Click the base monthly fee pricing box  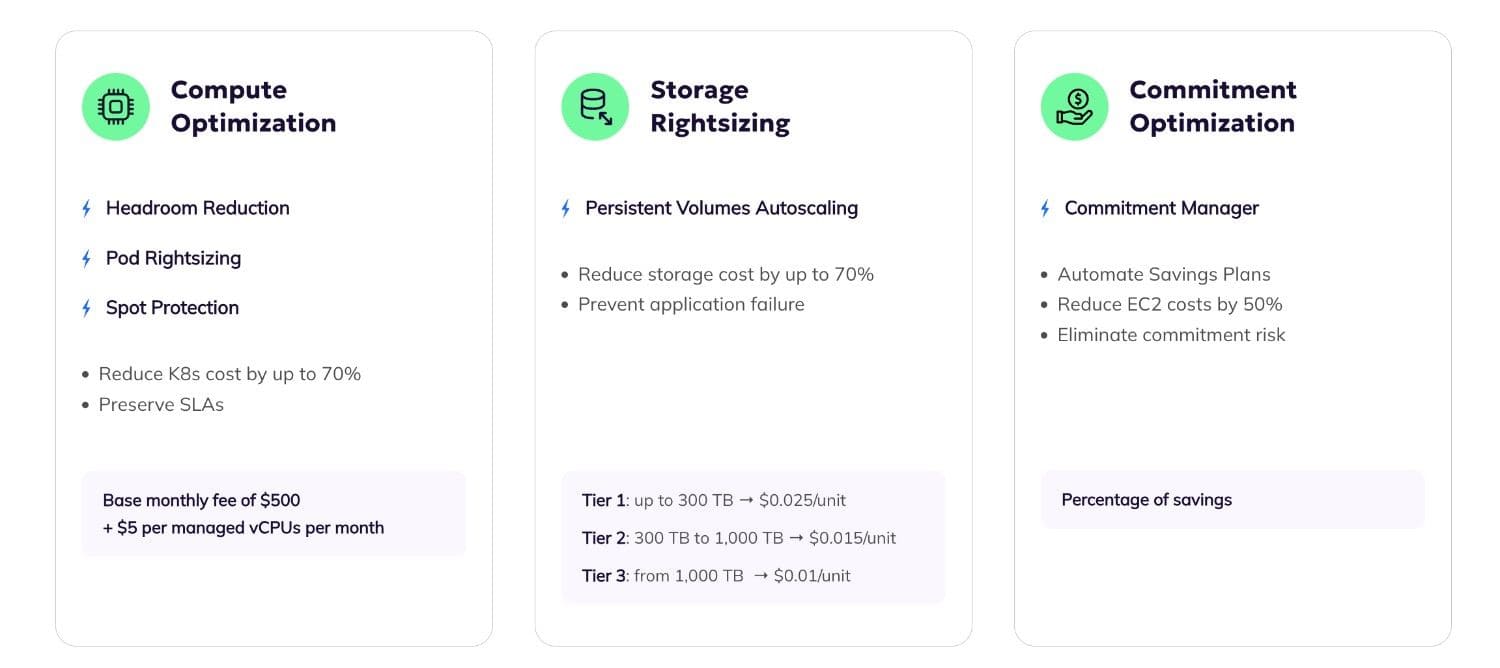click(273, 514)
